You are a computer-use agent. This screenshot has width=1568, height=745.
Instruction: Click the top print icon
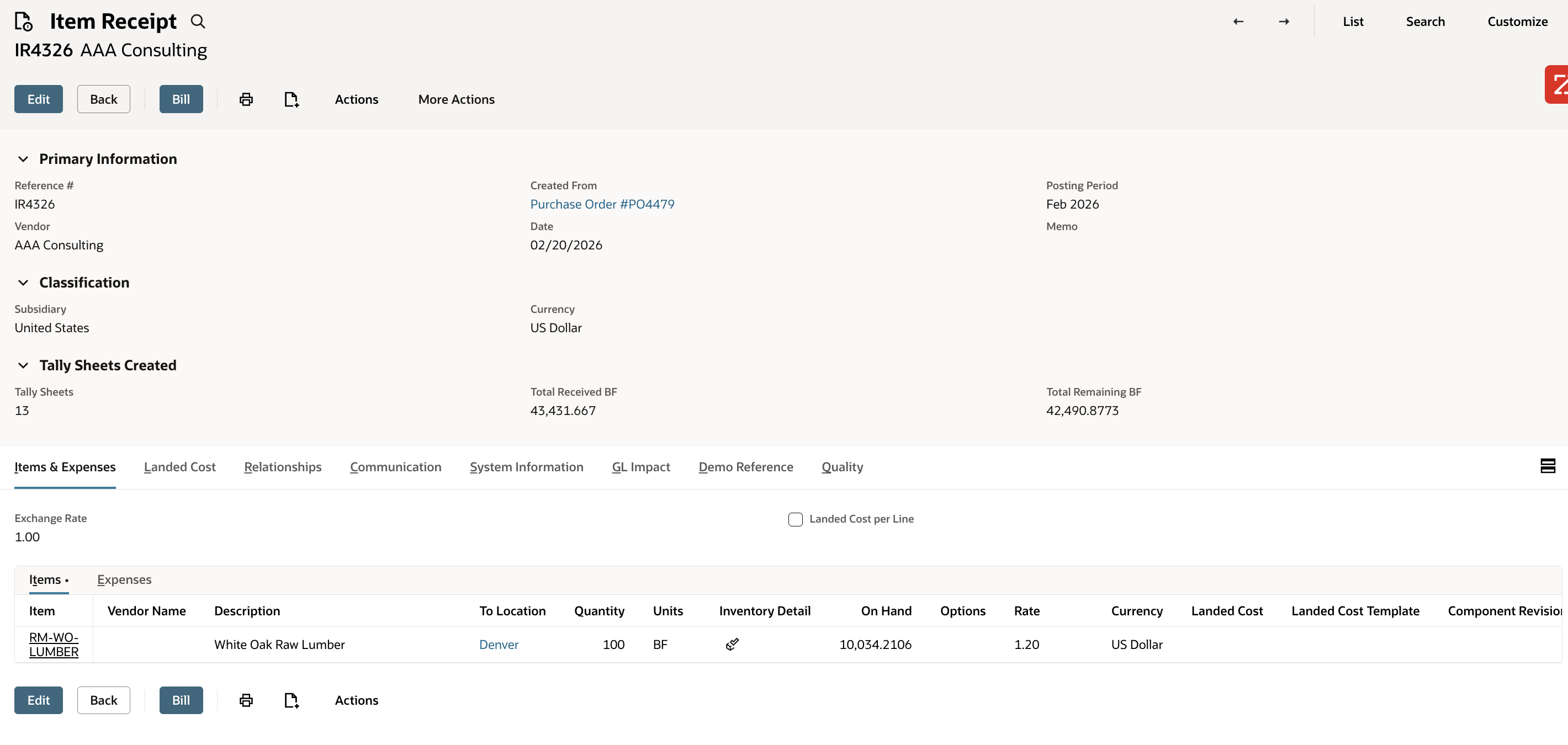[x=246, y=99]
